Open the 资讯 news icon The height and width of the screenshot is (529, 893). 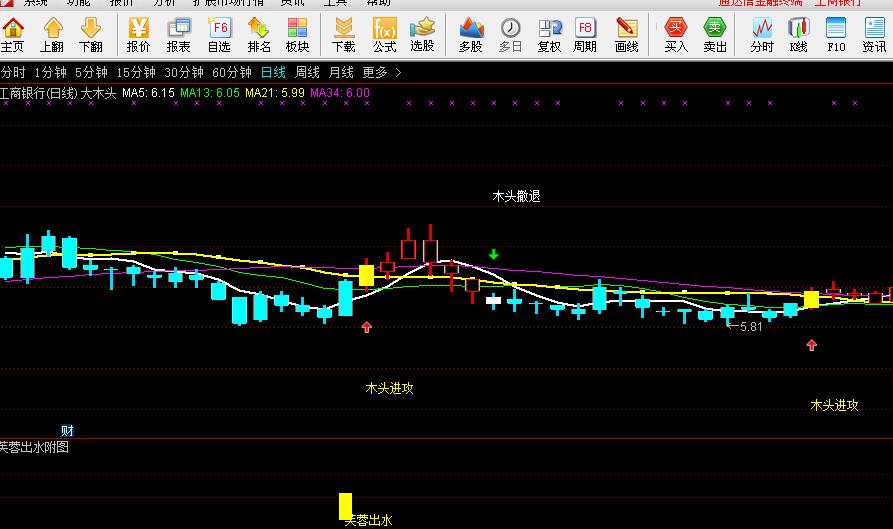click(874, 35)
